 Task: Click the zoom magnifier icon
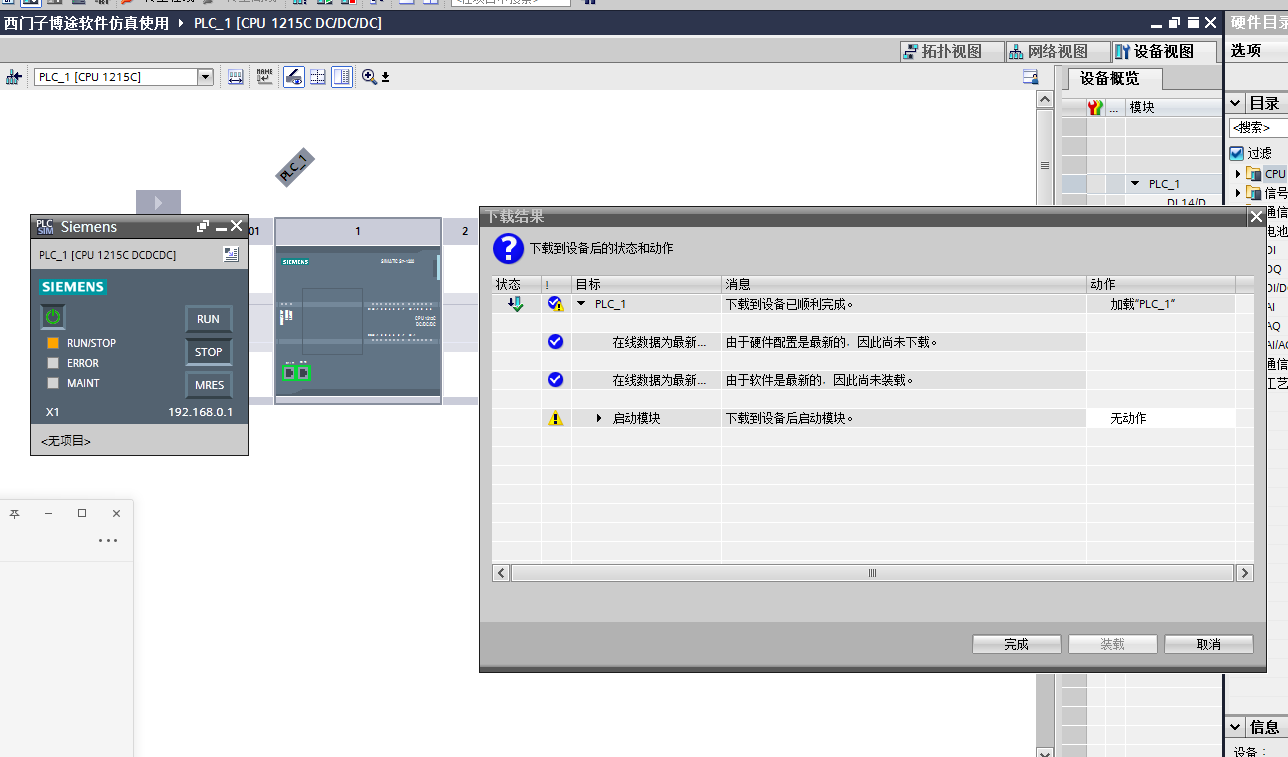369,77
